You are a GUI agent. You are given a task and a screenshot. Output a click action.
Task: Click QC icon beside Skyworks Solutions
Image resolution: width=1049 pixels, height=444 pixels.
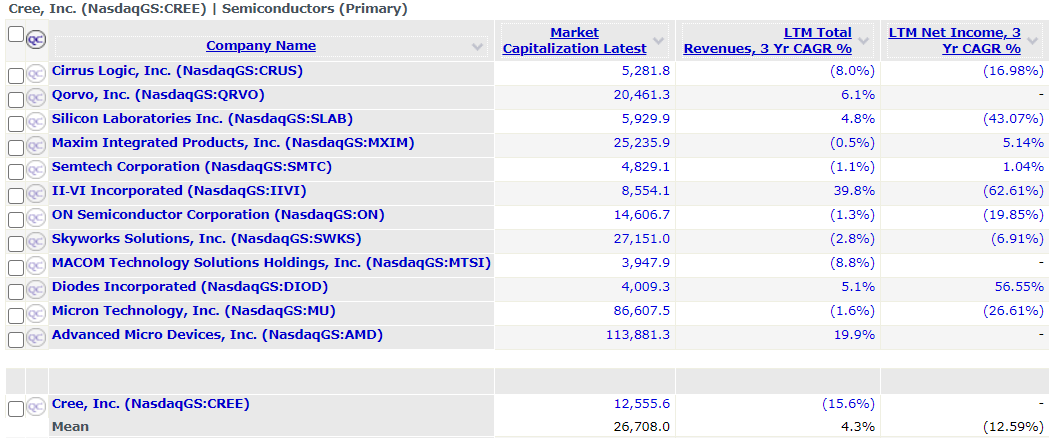(x=35, y=243)
